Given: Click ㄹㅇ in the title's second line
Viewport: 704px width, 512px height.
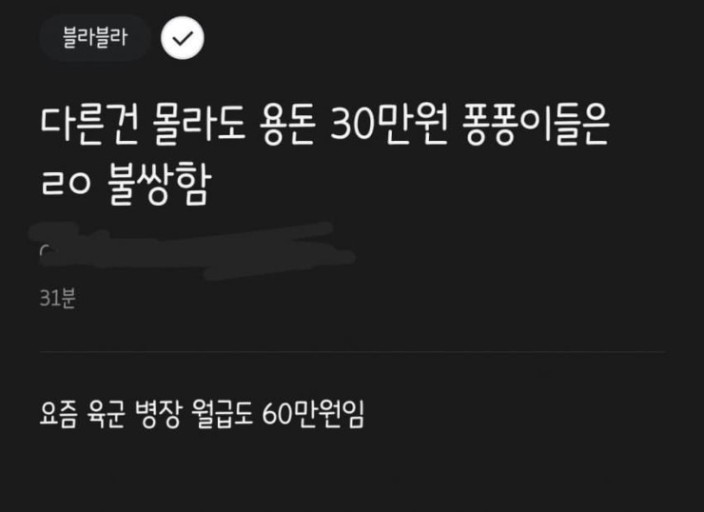Looking at the screenshot, I should tap(66, 183).
